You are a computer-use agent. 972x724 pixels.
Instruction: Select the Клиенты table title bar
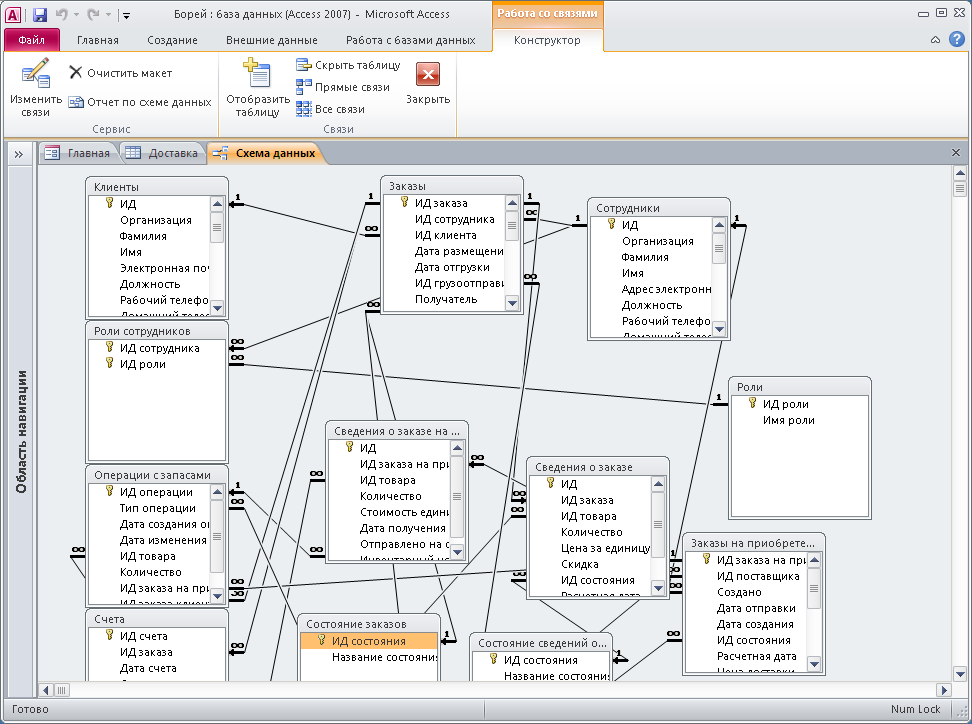(x=157, y=187)
